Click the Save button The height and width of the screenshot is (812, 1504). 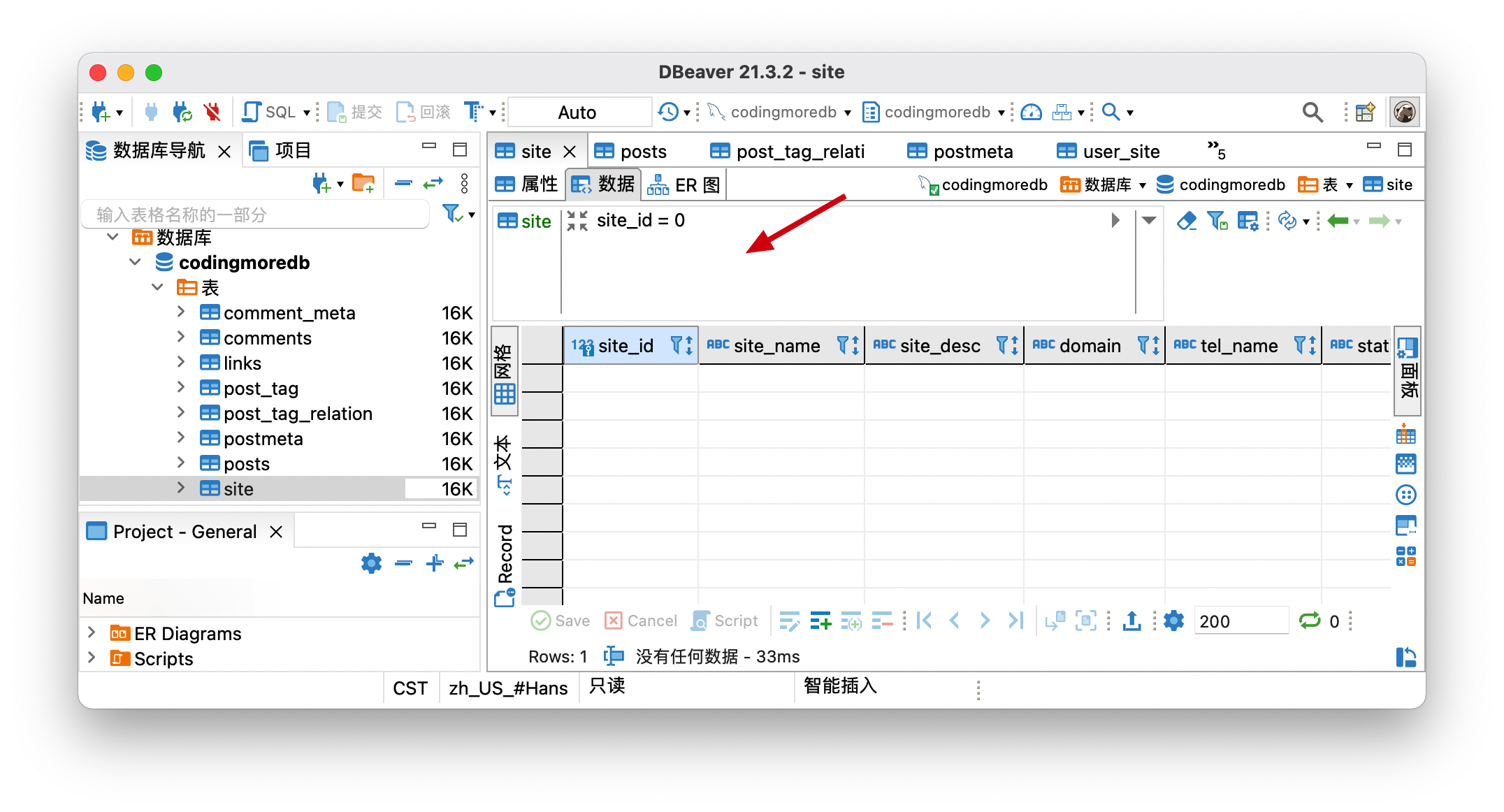coord(561,621)
